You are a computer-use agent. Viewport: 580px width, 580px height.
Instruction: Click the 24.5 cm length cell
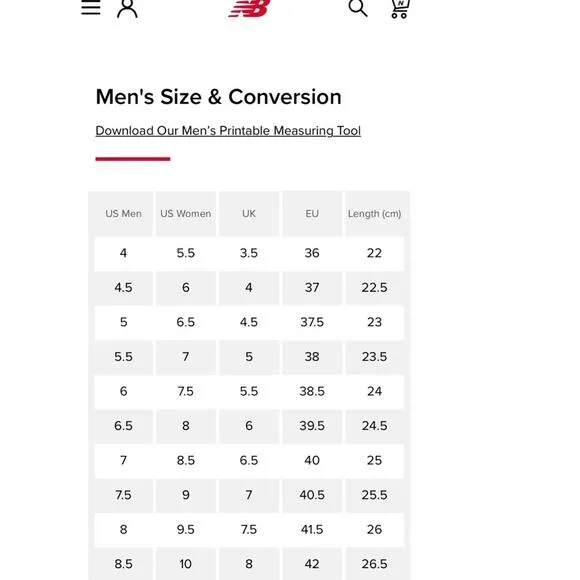coord(374,426)
